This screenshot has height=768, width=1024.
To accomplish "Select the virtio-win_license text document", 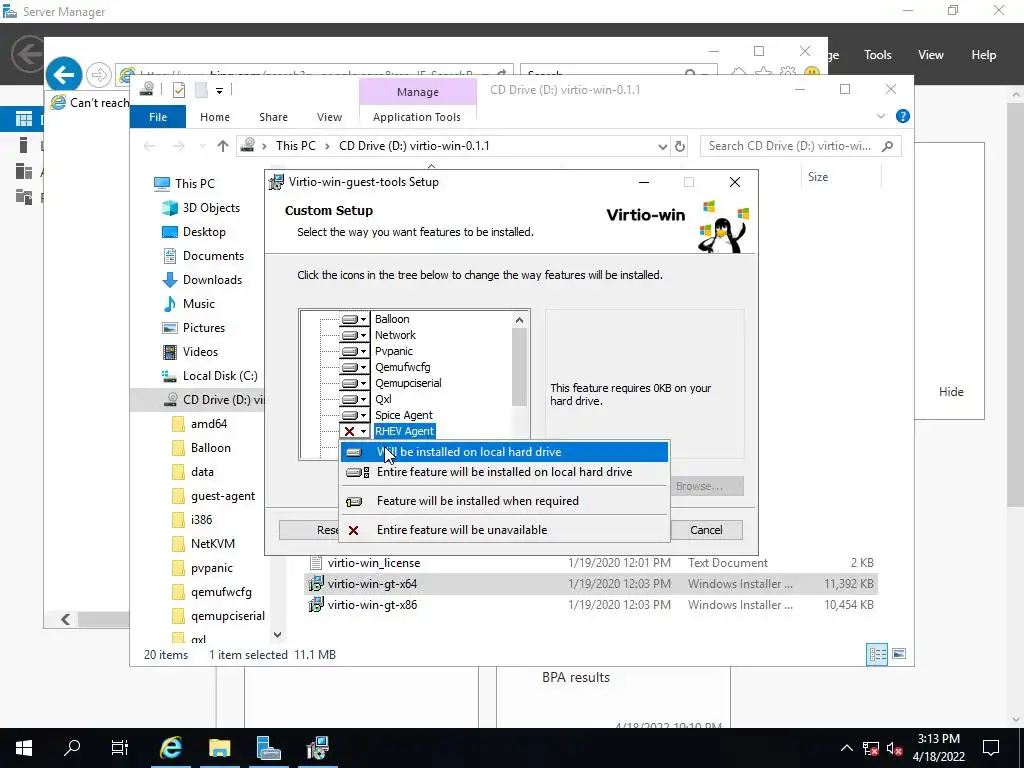I will coord(374,563).
